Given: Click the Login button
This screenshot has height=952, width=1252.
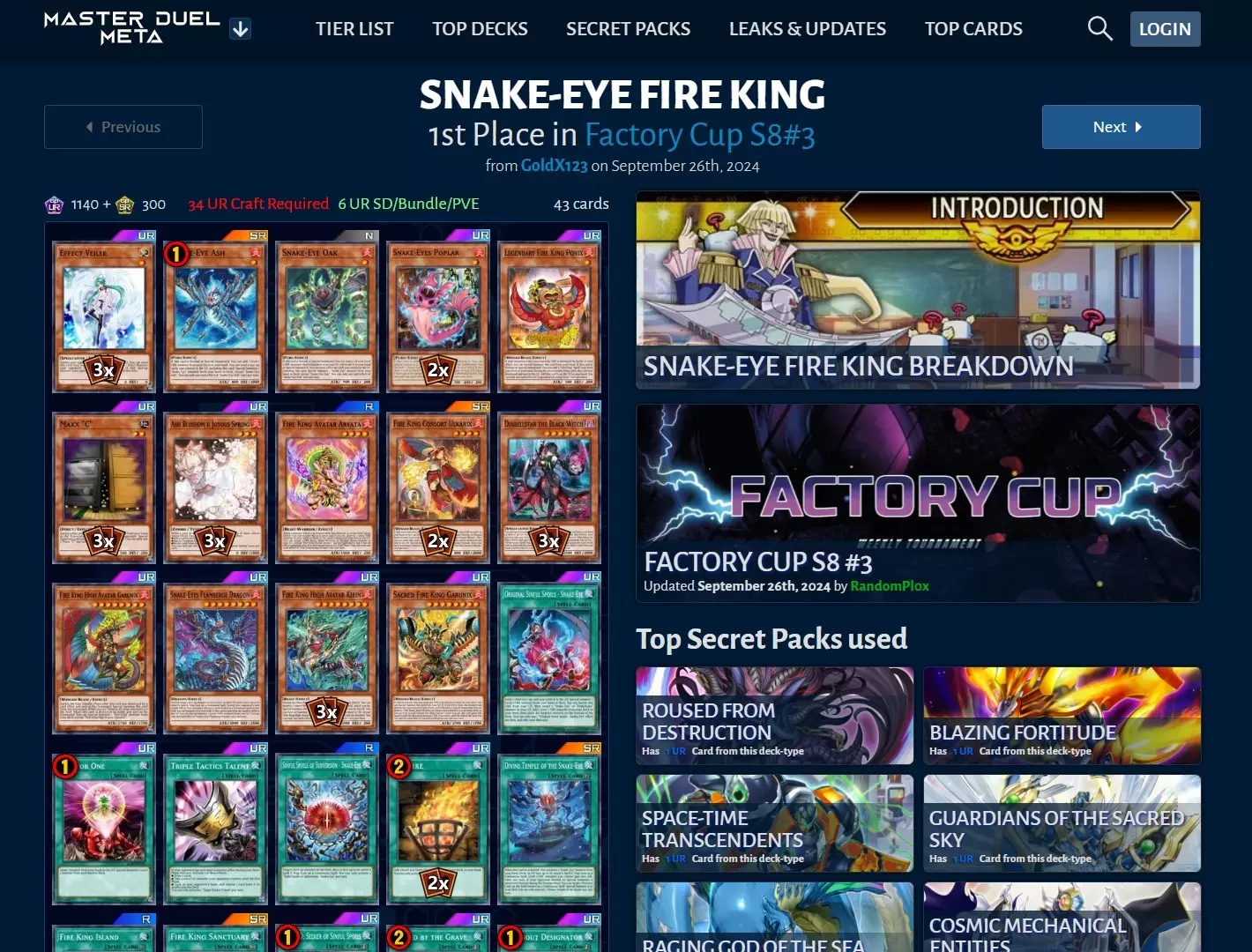Looking at the screenshot, I should coord(1165,29).
